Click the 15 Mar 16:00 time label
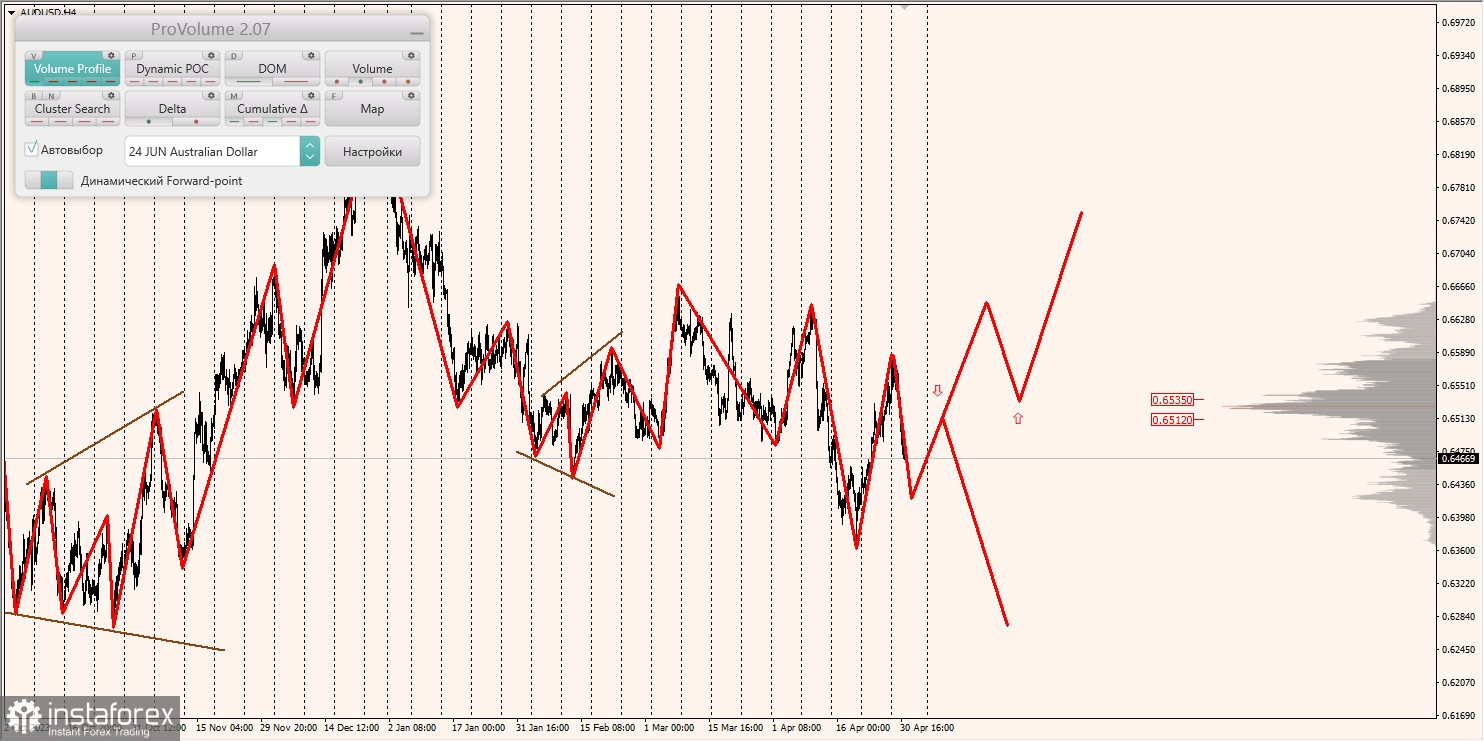The image size is (1484, 741). [x=735, y=728]
